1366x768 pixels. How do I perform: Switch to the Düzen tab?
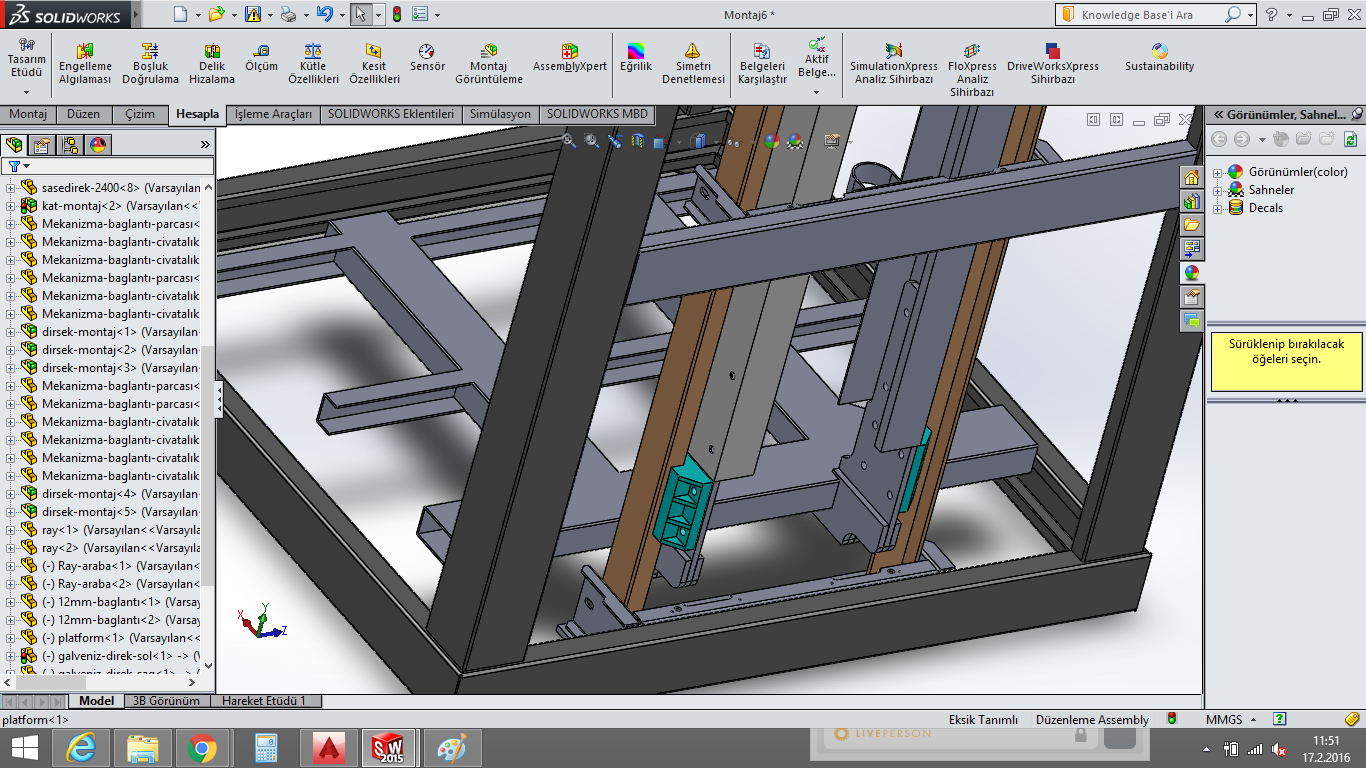pyautogui.click(x=84, y=114)
